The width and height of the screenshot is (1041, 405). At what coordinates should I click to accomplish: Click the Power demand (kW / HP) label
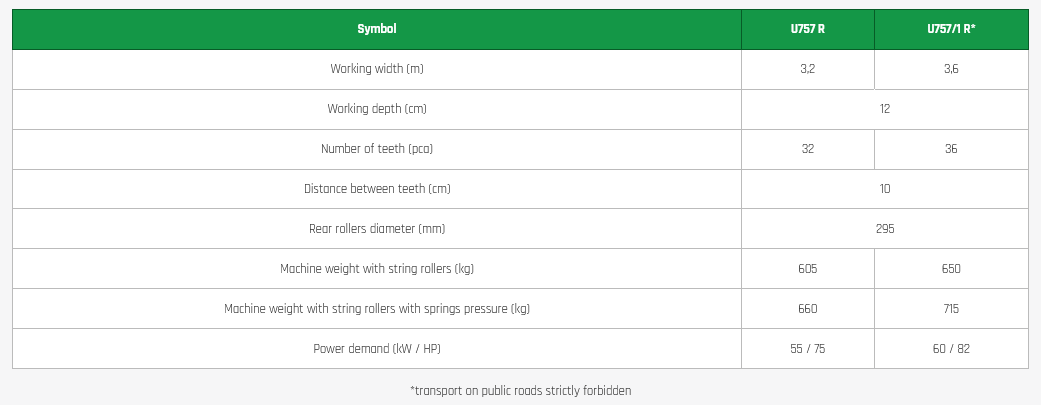(x=377, y=349)
